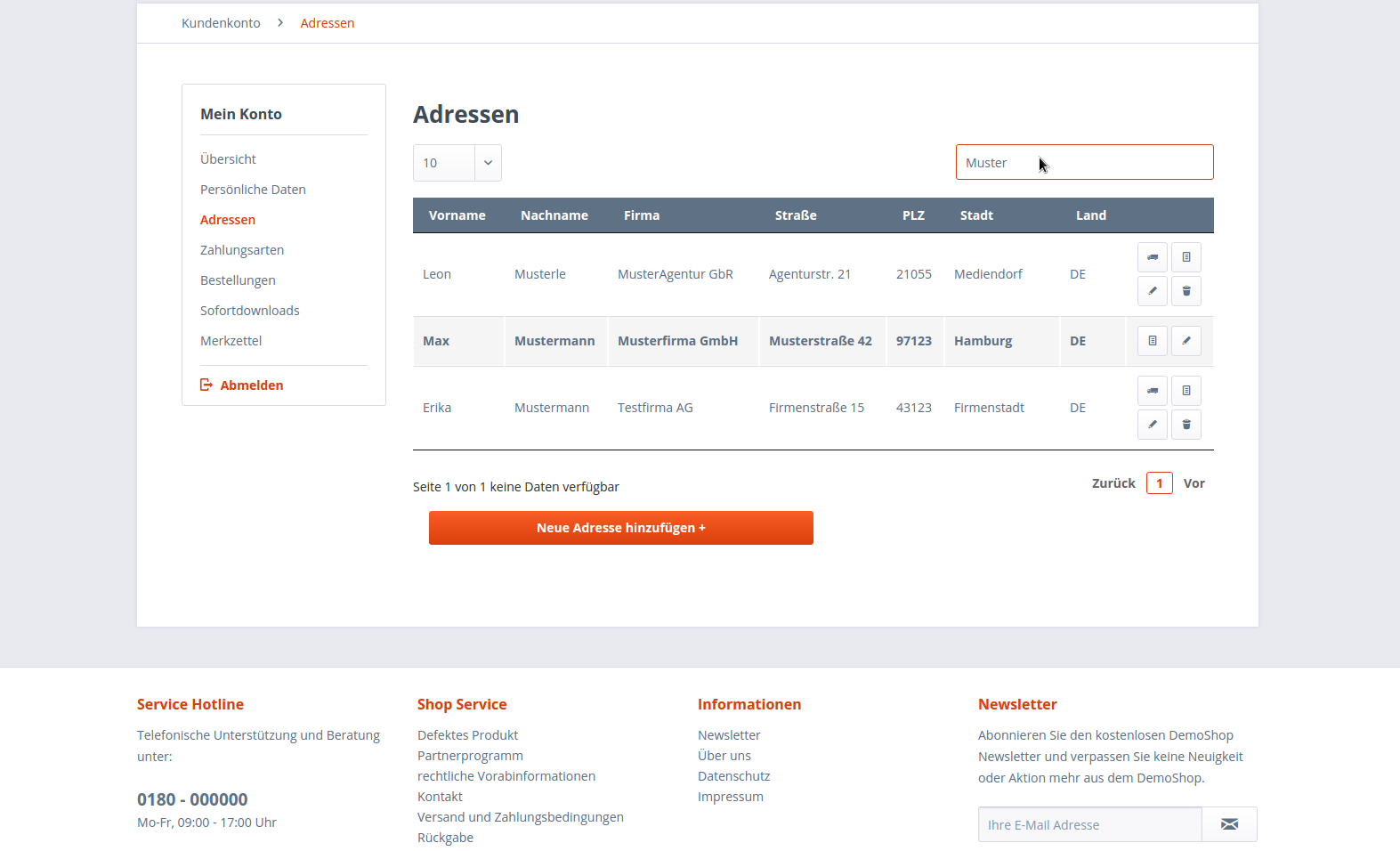Sort table by Land column header
Screen dimensions: 1400x851
1091,215
